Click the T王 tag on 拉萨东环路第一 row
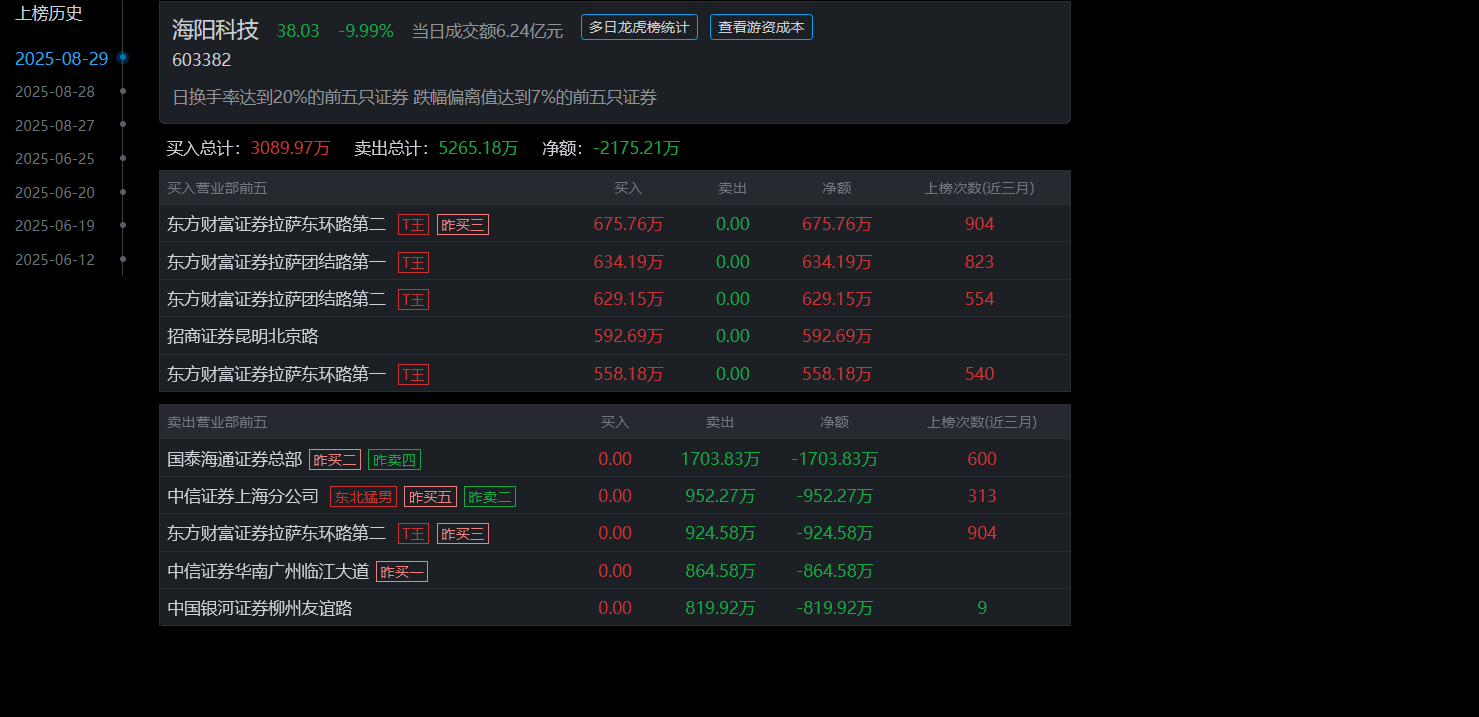The image size is (1479, 717). pos(413,374)
